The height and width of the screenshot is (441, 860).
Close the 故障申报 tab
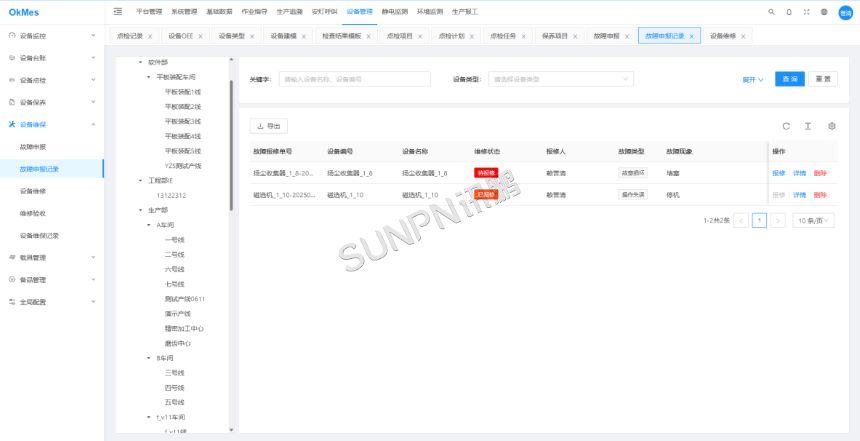point(626,36)
